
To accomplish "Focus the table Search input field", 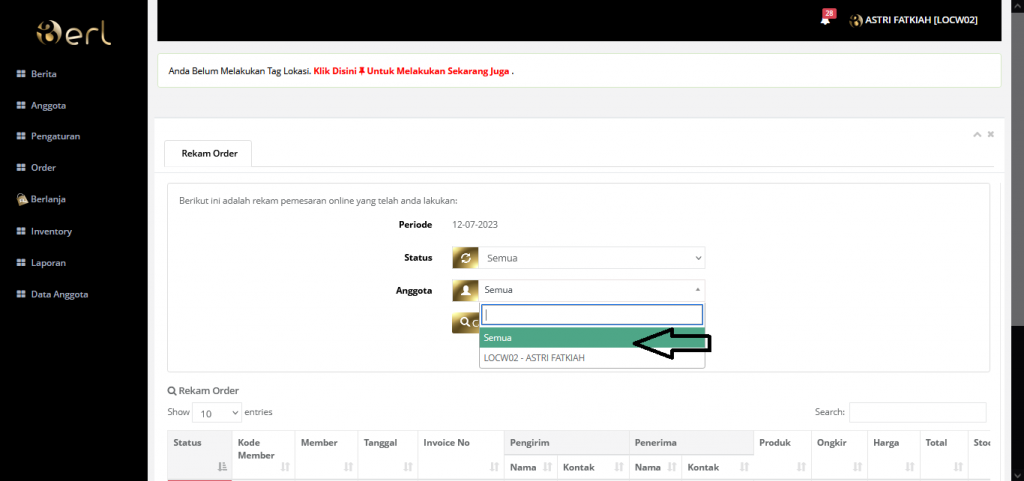I will [917, 412].
